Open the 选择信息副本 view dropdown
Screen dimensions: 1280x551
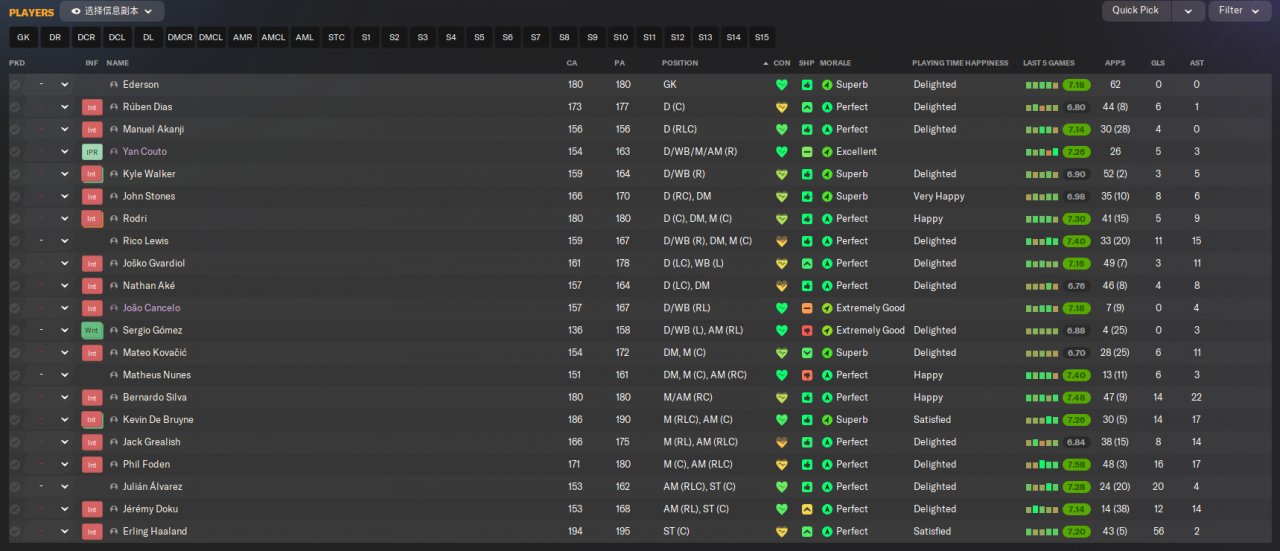tap(112, 11)
